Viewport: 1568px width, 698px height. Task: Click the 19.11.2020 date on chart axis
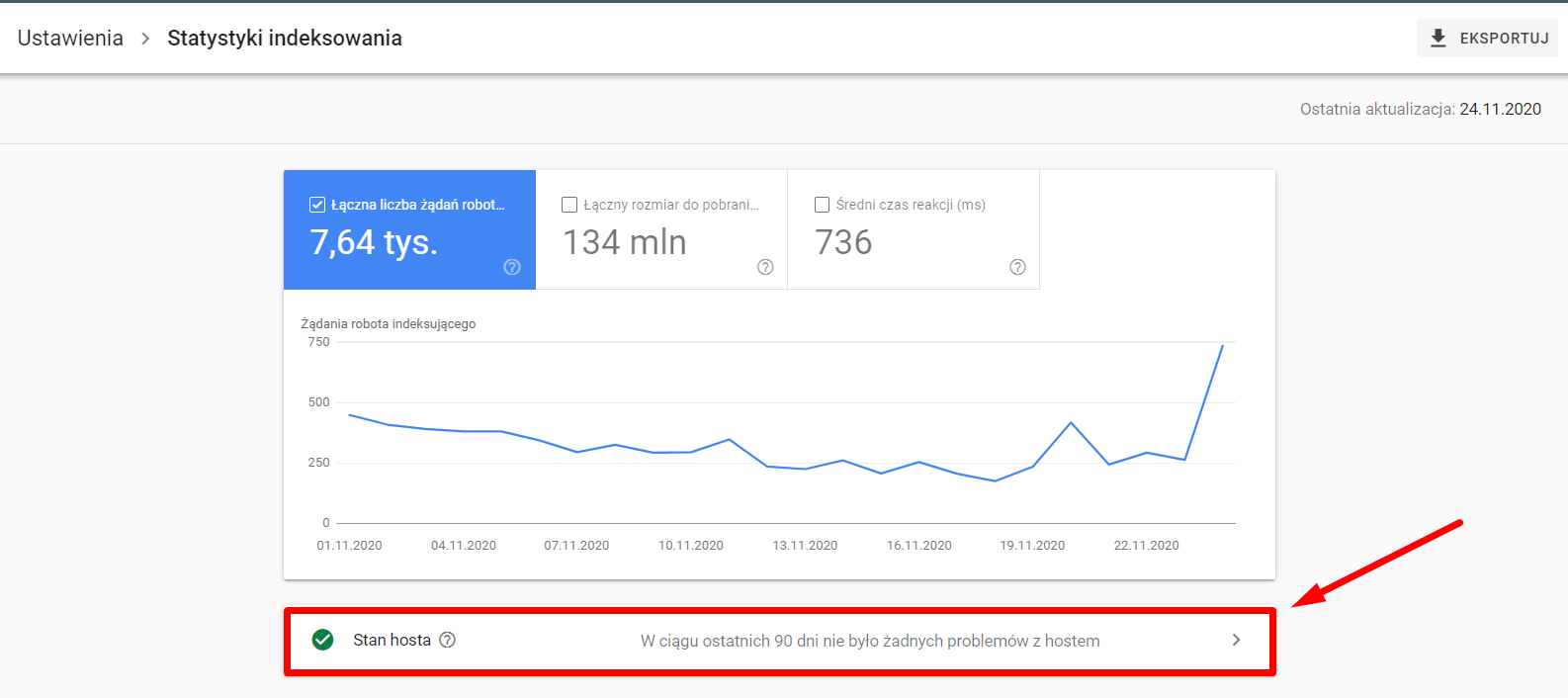point(1032,546)
